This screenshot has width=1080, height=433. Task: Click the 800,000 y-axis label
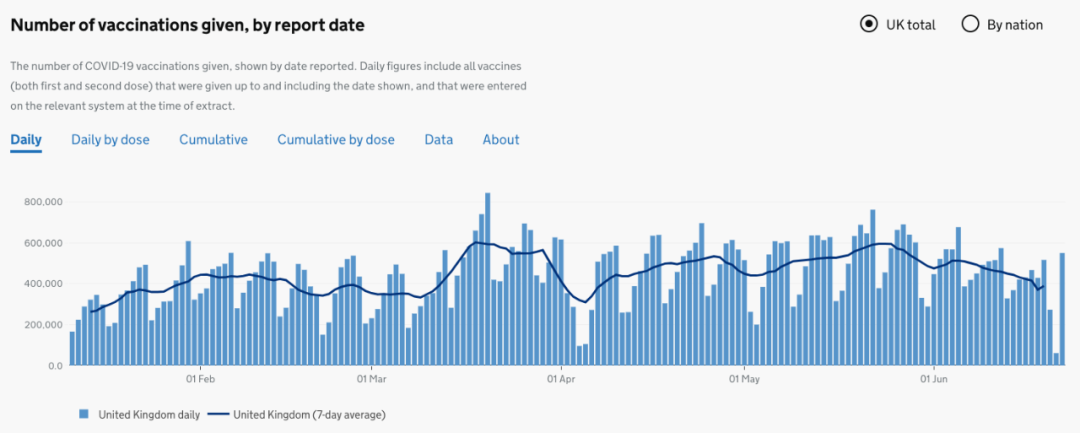pyautogui.click(x=45, y=202)
